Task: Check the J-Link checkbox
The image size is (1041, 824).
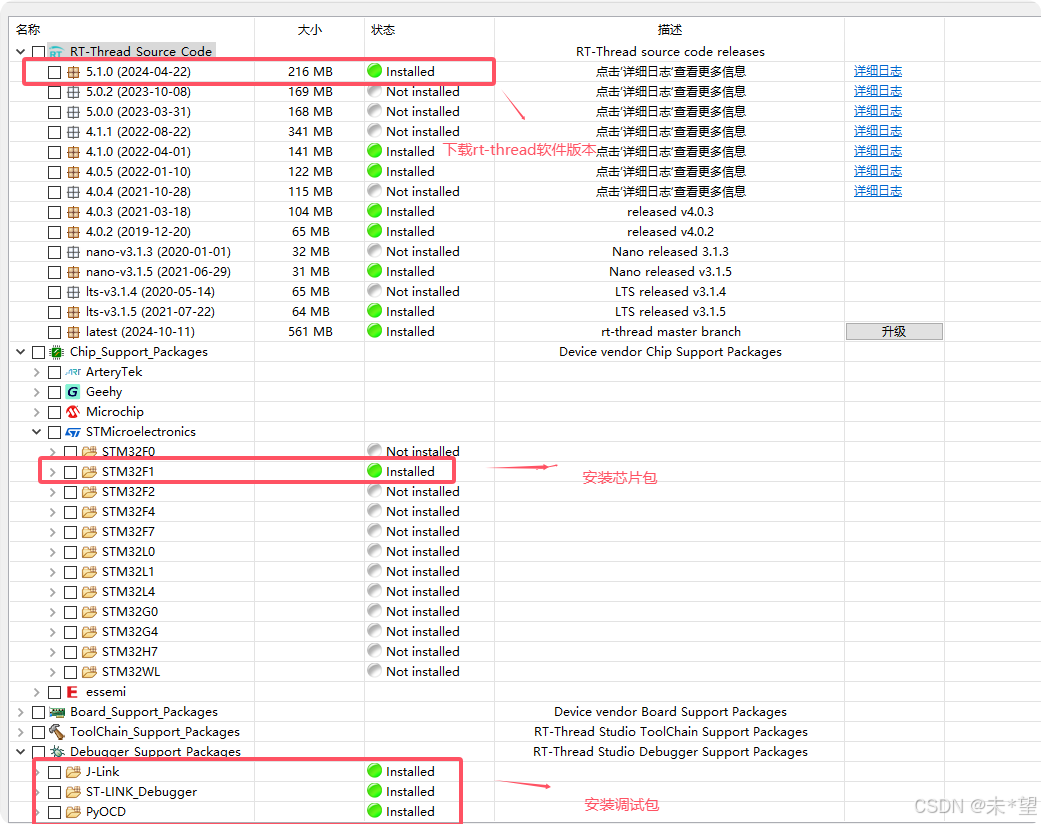Action: click(x=54, y=772)
